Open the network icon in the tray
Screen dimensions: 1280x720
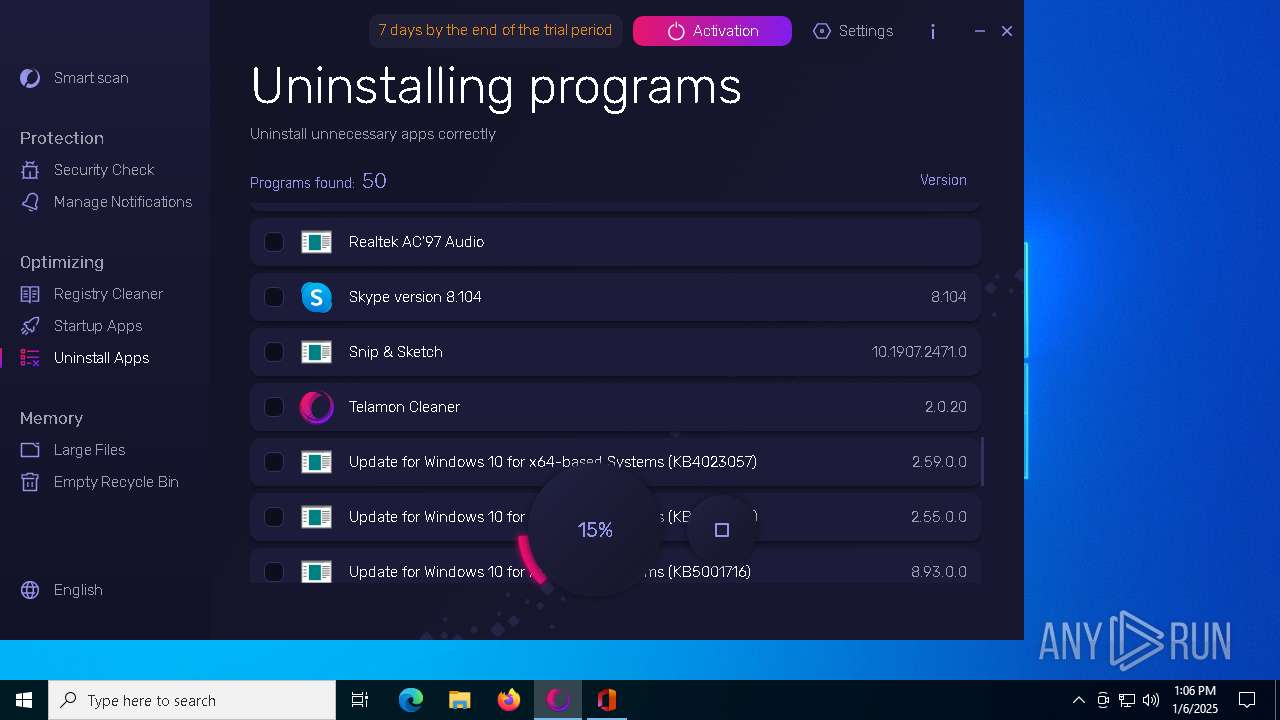click(1127, 700)
